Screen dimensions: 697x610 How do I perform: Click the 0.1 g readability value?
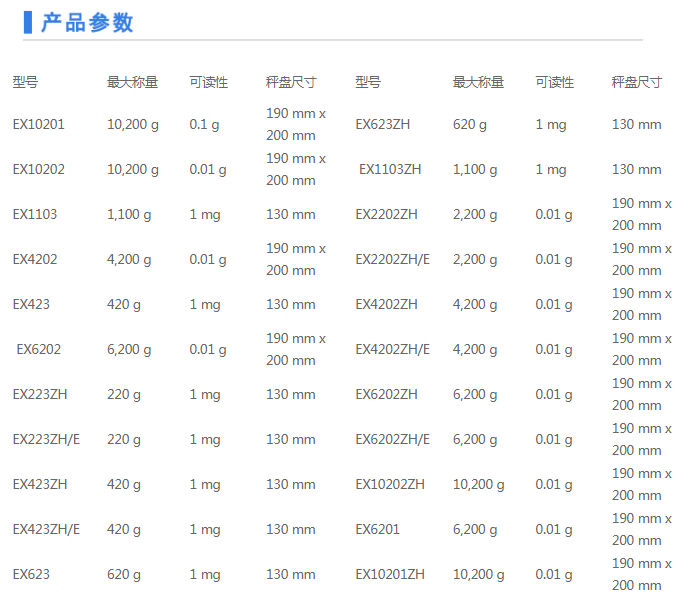tap(204, 125)
